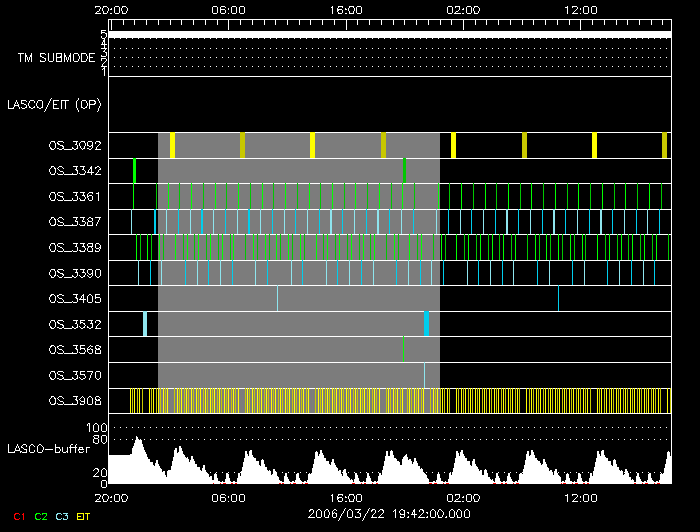This screenshot has height=532, width=700.
Task: Click the C1 red legend label
Action: pos(18,516)
